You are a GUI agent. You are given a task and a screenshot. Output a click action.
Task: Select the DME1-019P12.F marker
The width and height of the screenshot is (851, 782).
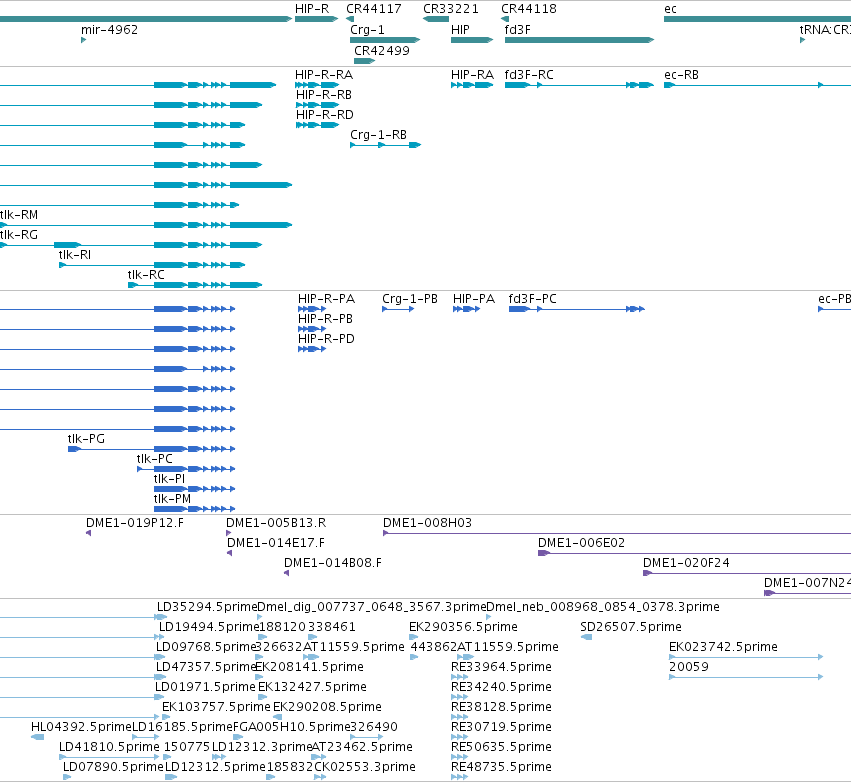pos(88,533)
